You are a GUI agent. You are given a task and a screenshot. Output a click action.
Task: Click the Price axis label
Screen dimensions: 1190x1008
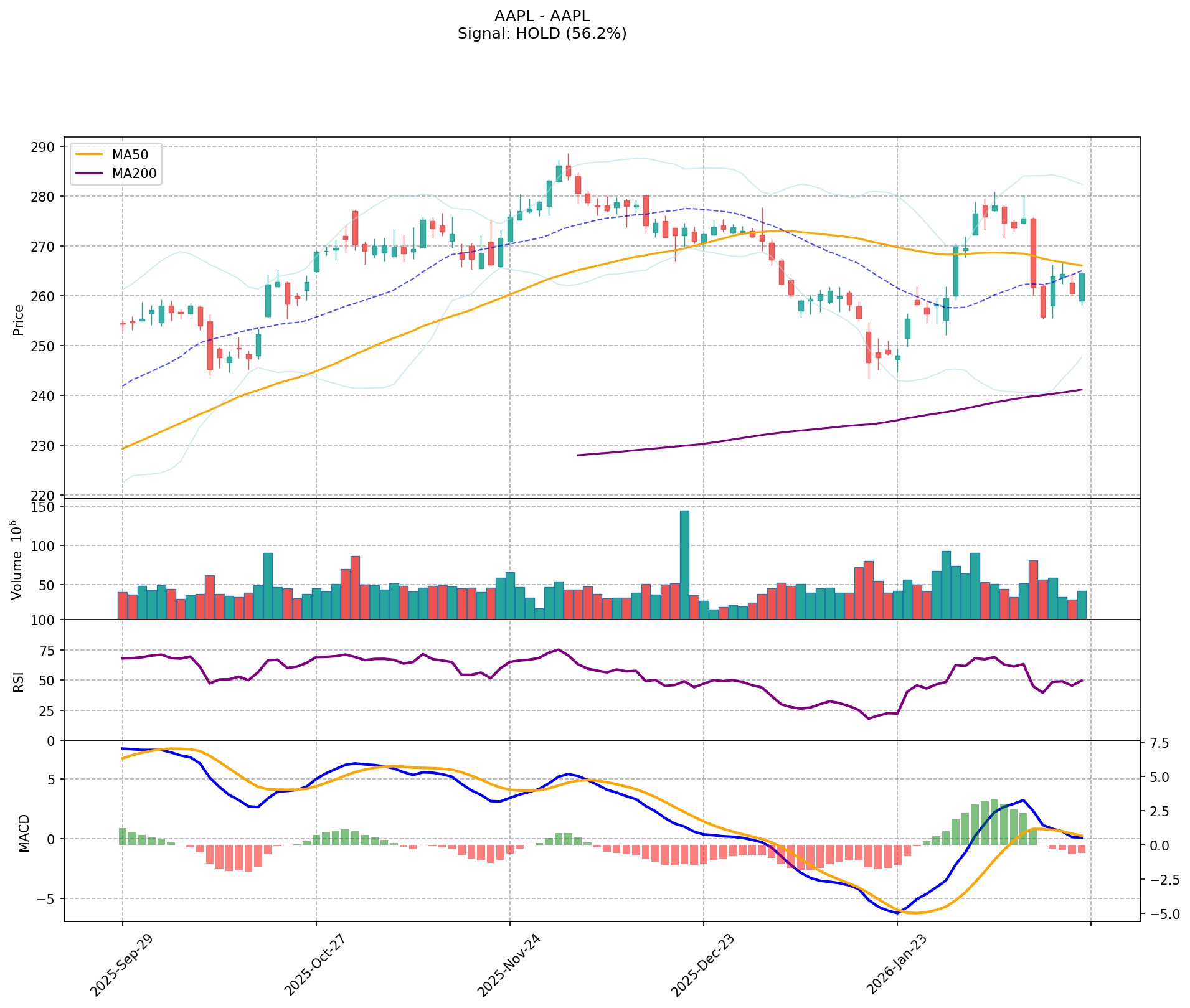pos(19,320)
